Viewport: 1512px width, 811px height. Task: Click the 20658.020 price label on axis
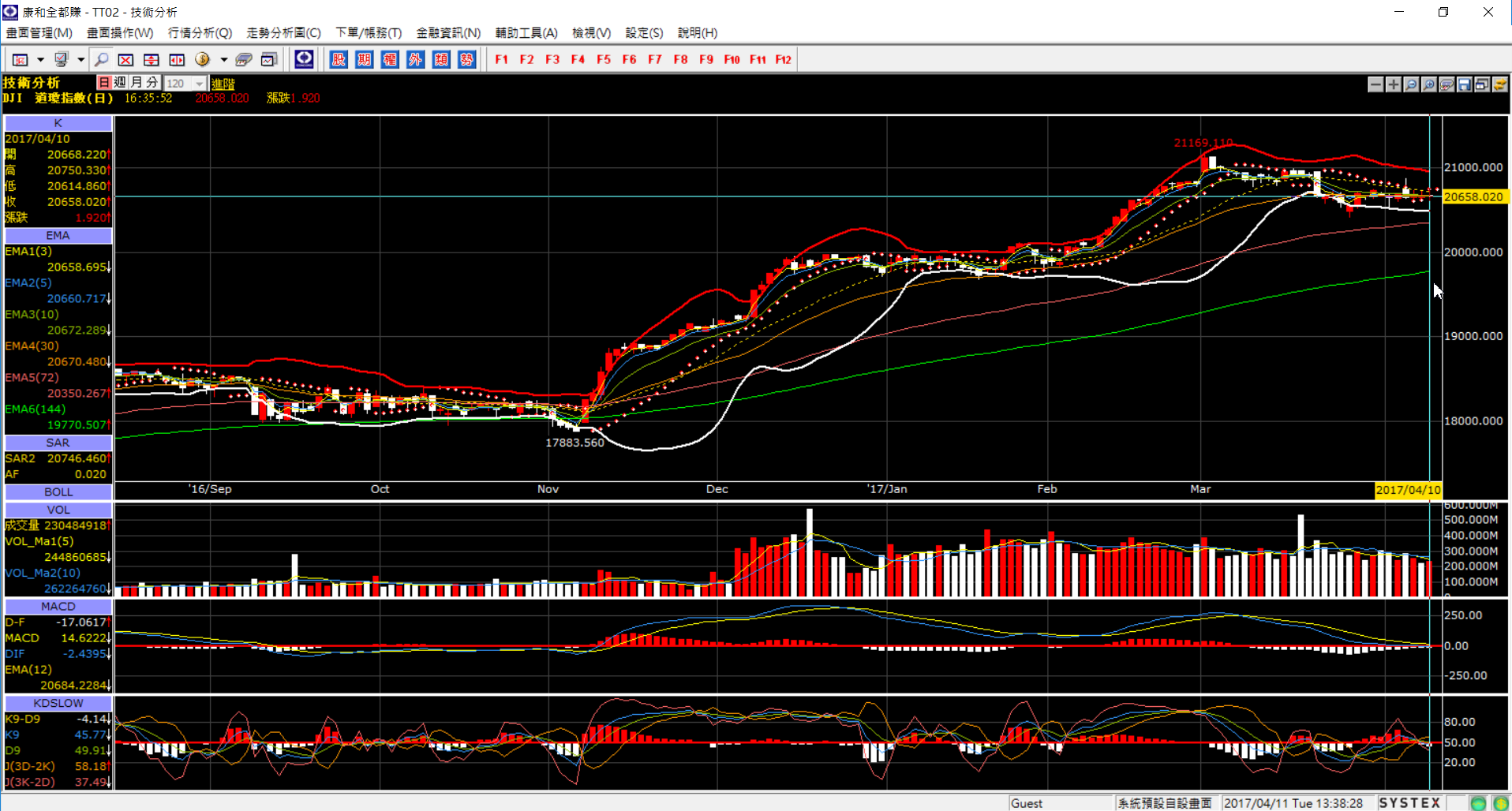(1474, 197)
